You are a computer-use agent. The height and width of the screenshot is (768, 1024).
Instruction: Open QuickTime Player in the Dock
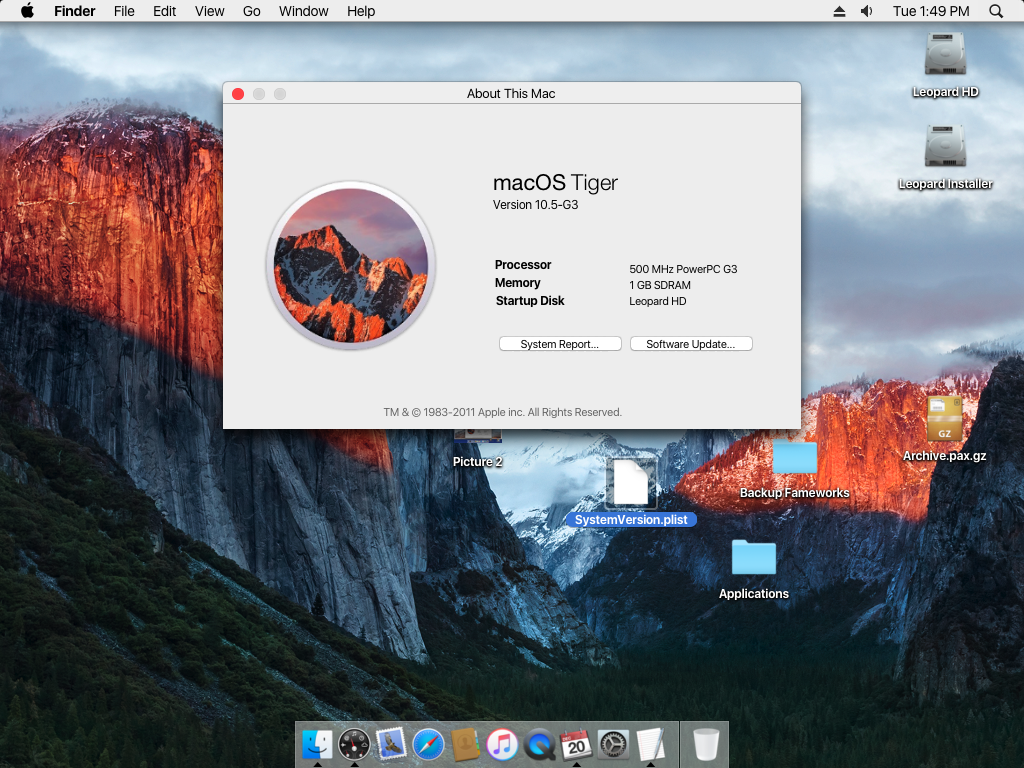[x=539, y=745]
